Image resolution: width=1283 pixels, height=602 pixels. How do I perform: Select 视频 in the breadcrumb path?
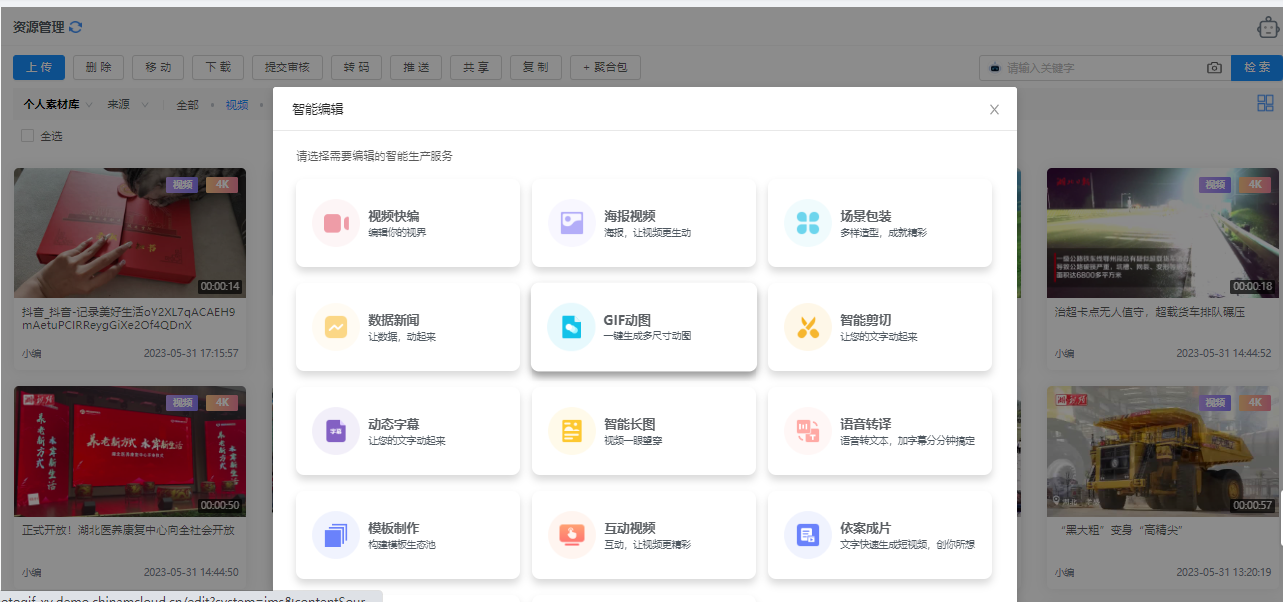(237, 104)
